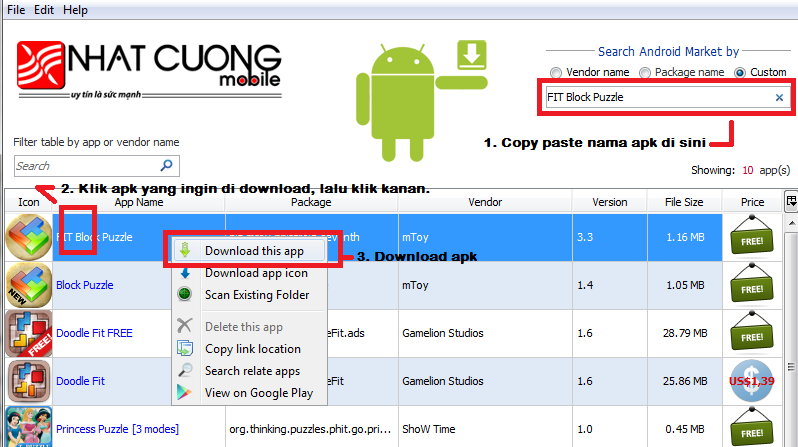The height and width of the screenshot is (447, 798).
Task: Click ShoW Time vendor cell
Action: (x=429, y=429)
